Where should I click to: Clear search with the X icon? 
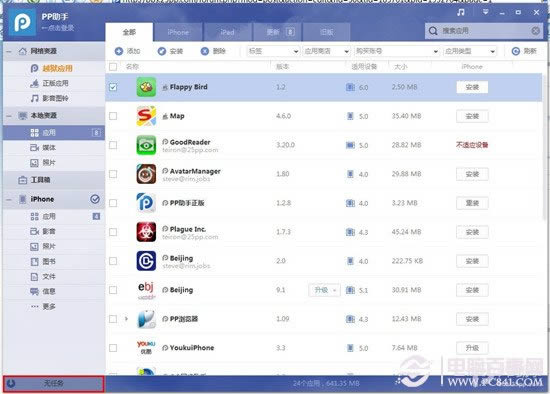click(x=535, y=31)
